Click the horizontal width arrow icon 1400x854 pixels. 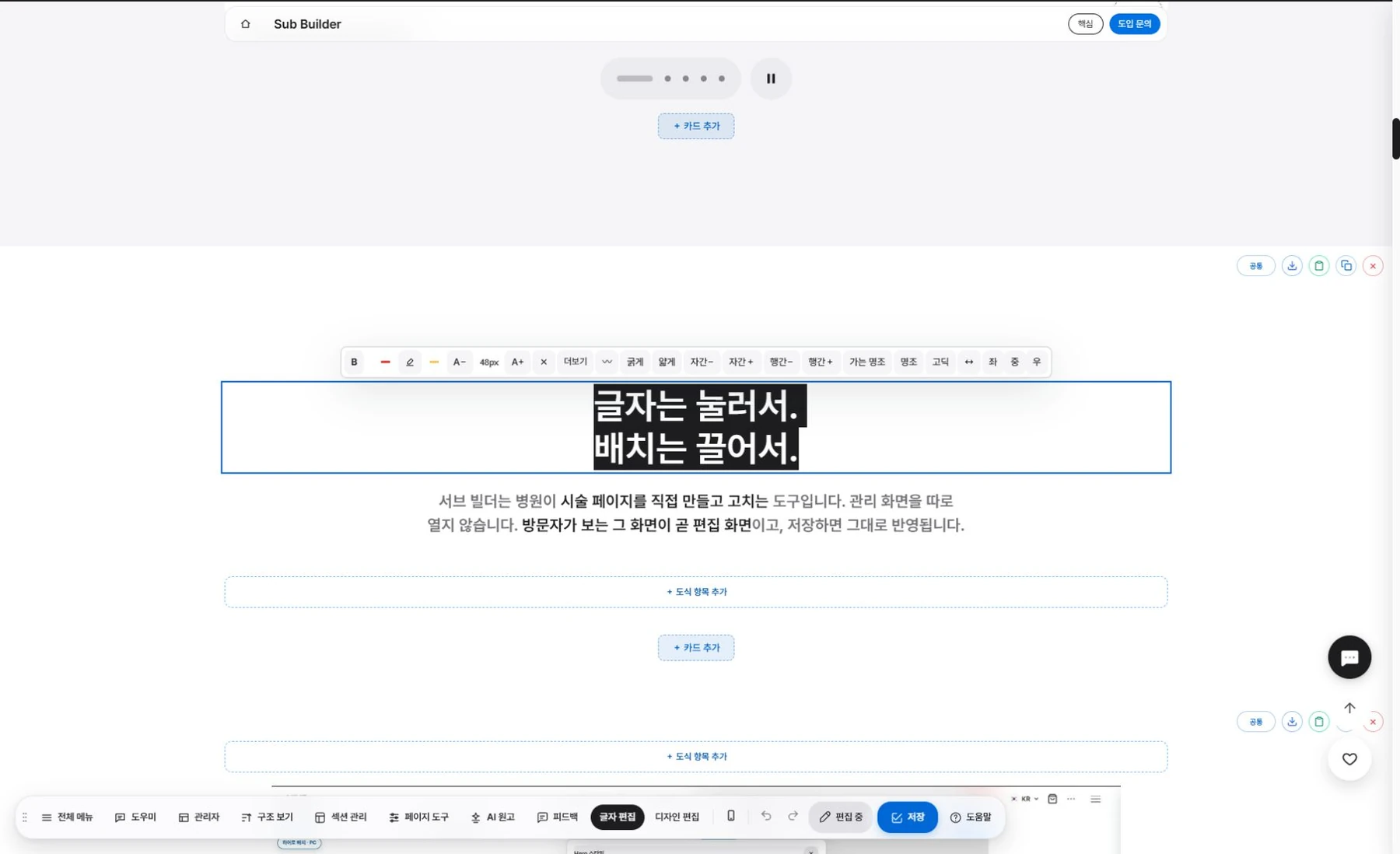[969, 362]
